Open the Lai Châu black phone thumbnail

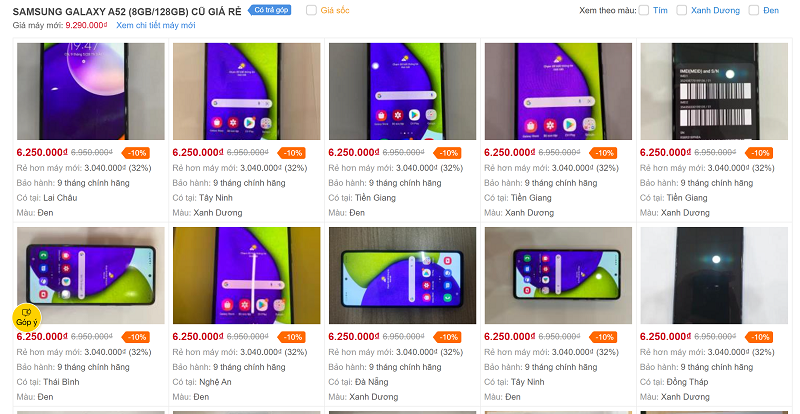click(91, 91)
